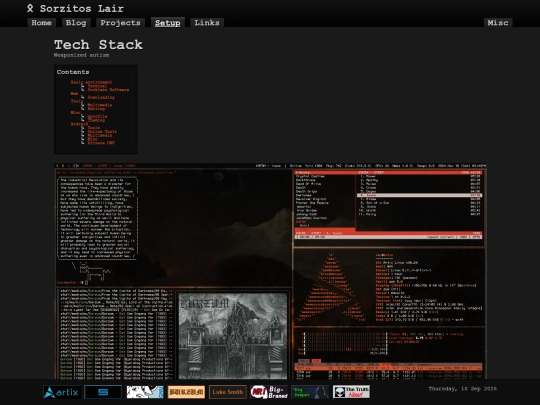The height and width of the screenshot is (405, 540).
Task: Click the Dig Deeper footer badge
Action: [310, 392]
